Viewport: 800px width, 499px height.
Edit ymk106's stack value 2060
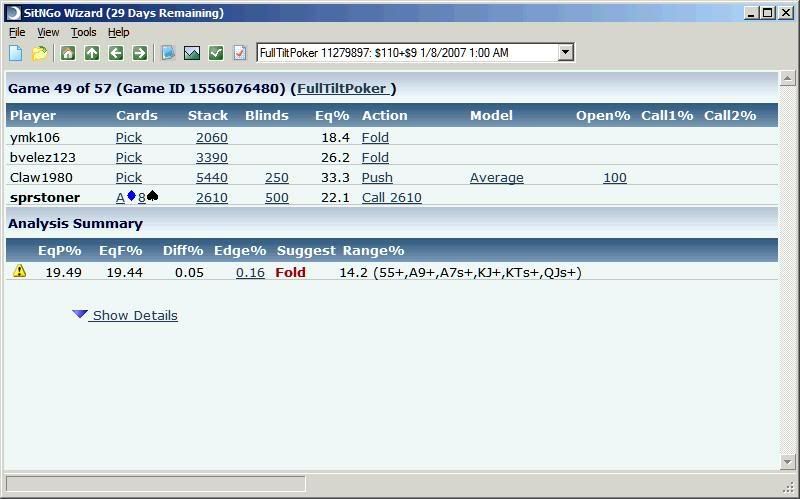click(212, 138)
